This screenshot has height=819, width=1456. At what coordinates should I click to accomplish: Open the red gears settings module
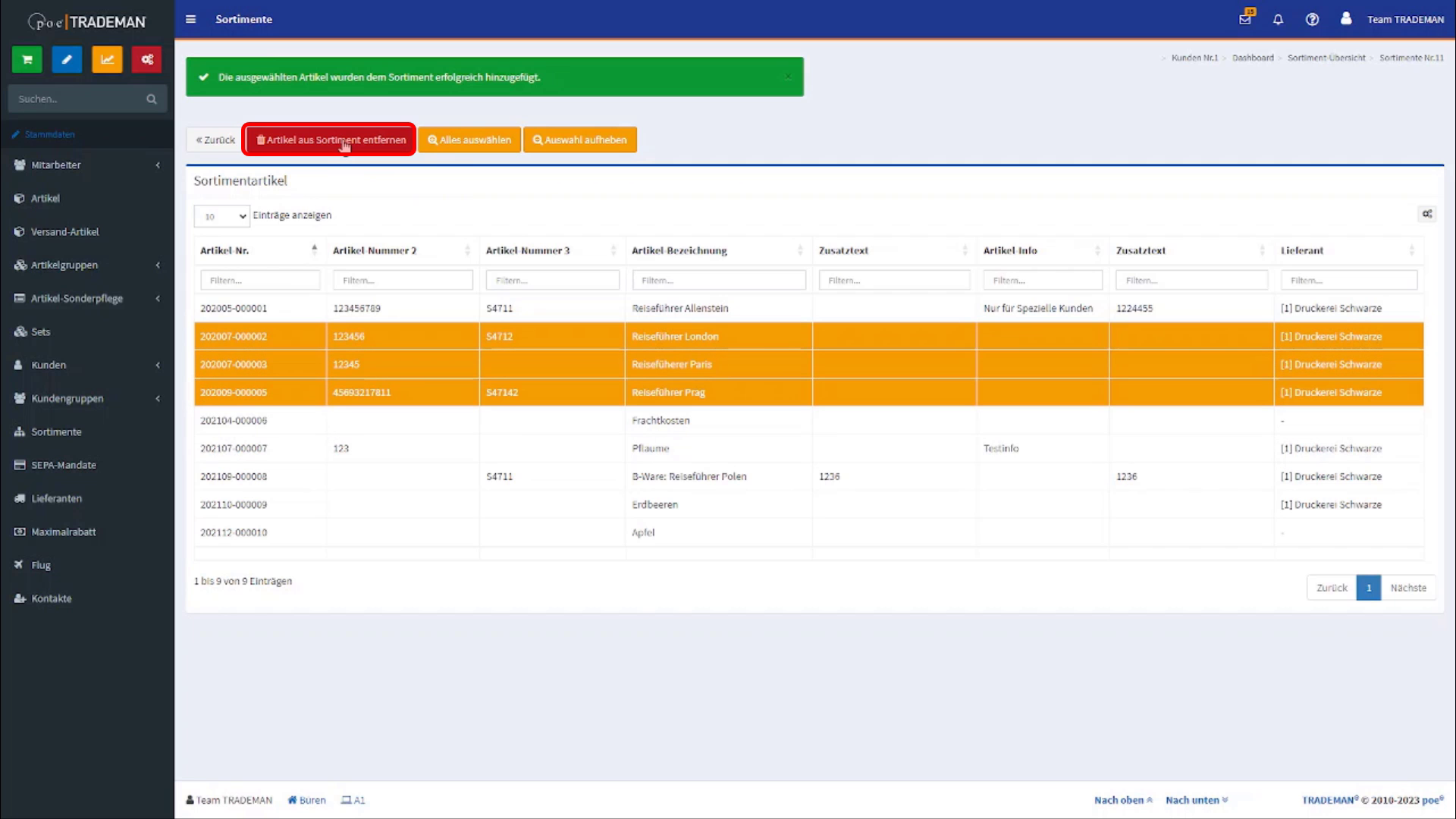[147, 60]
